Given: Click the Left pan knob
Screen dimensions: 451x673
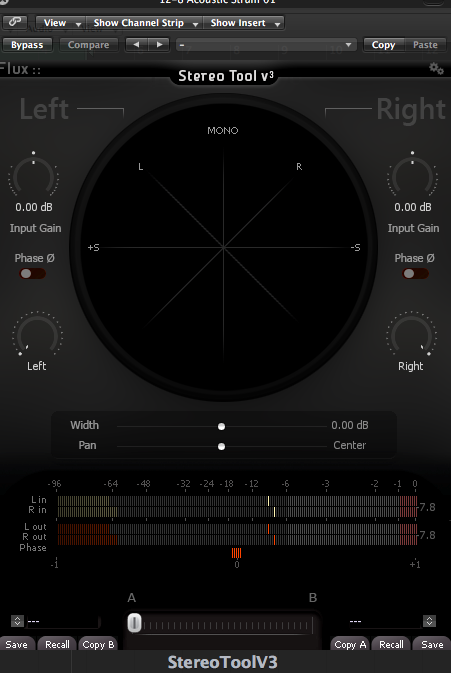Looking at the screenshot, I should pyautogui.click(x=37, y=335).
